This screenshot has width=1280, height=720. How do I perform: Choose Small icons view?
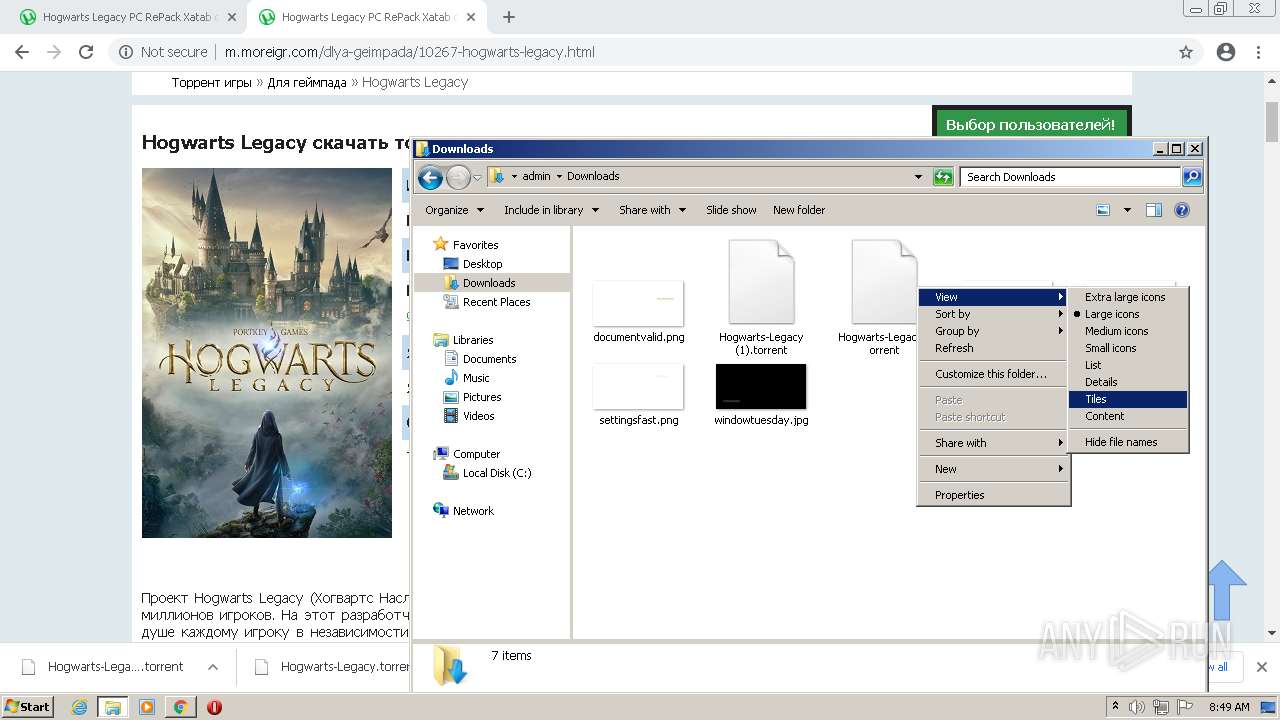1128,348
